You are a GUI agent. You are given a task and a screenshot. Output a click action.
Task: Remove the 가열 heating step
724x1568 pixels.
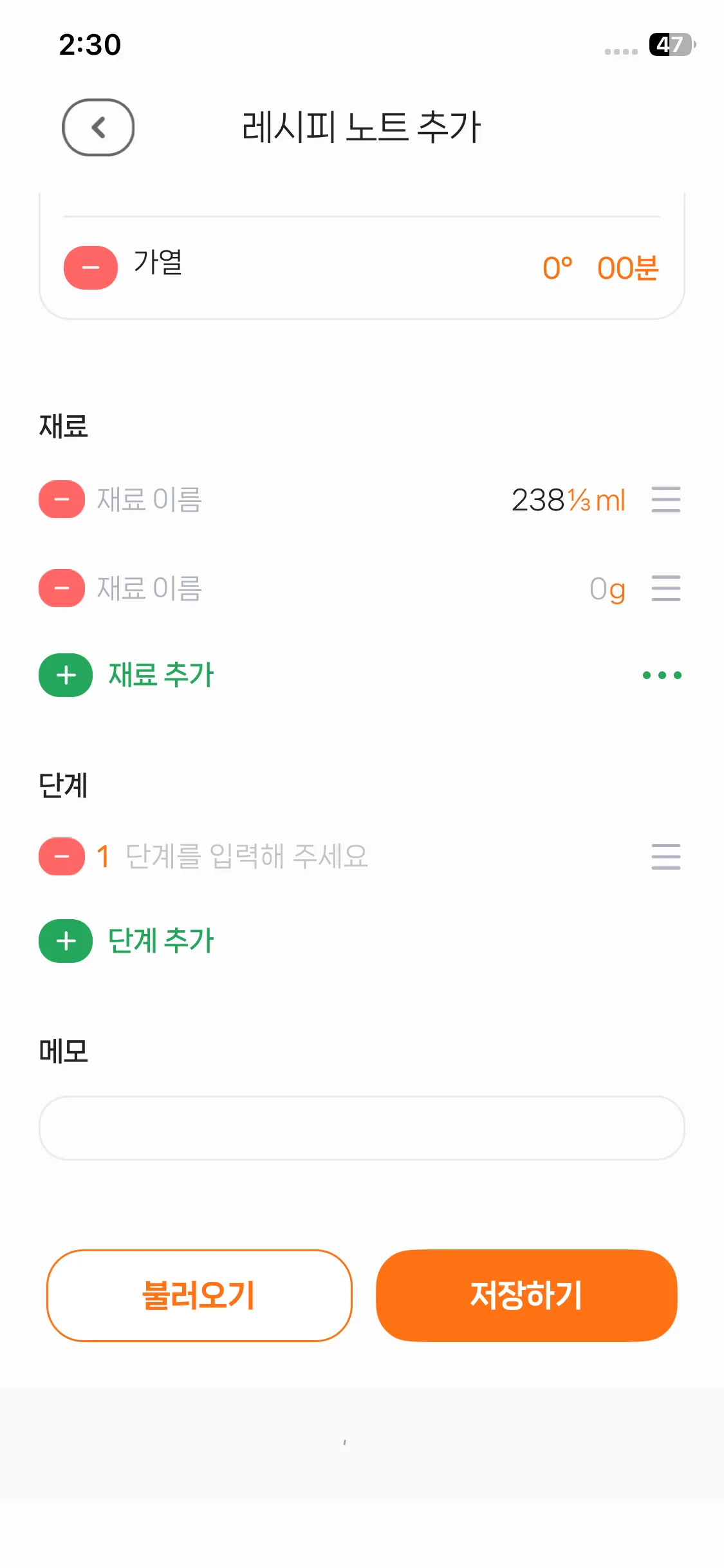[x=91, y=268]
